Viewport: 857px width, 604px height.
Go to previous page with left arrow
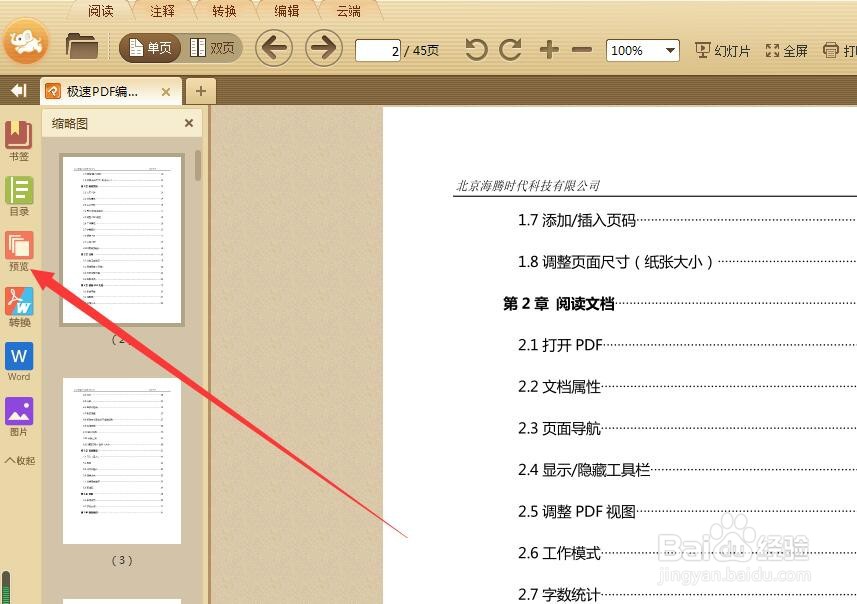274,48
